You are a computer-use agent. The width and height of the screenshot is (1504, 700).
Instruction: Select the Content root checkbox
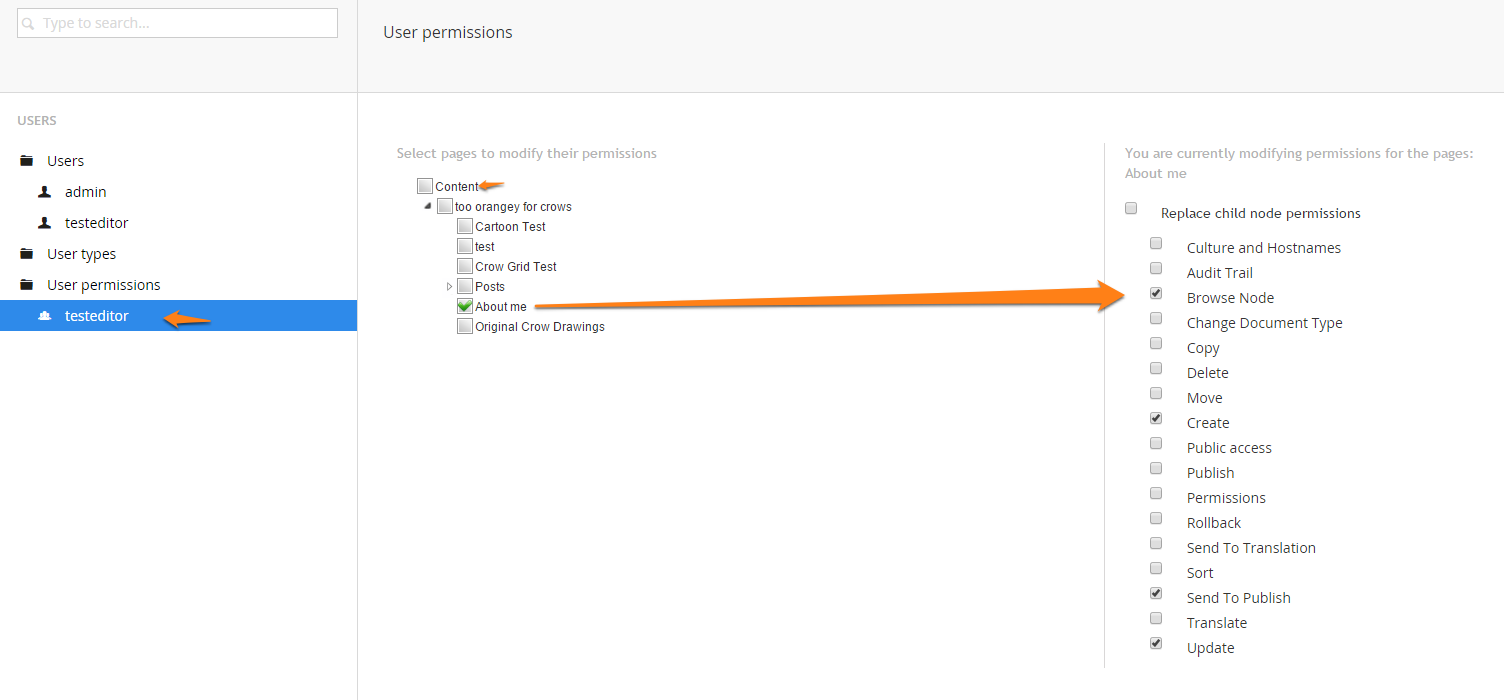point(425,186)
